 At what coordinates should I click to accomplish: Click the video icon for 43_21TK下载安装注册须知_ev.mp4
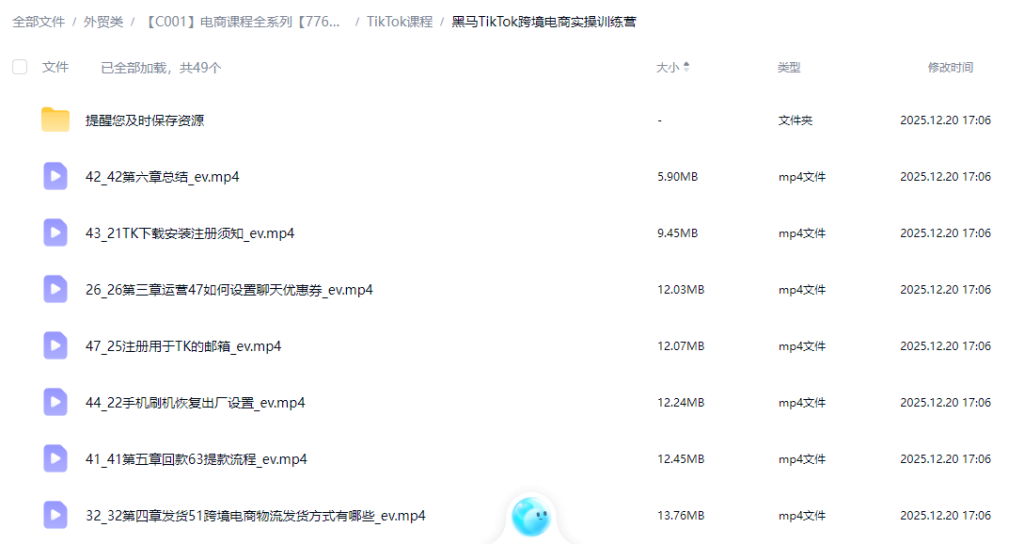pos(55,232)
